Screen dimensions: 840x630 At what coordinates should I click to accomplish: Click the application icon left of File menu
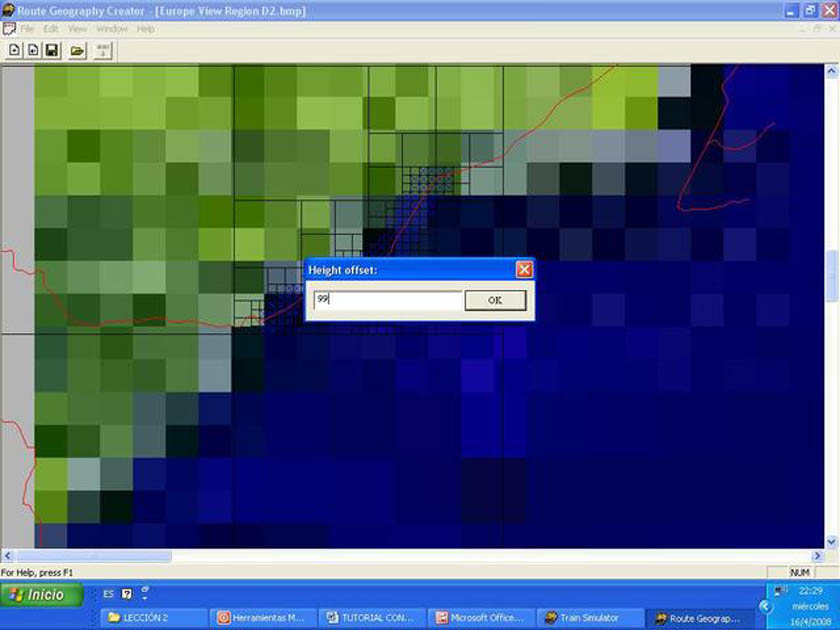click(x=9, y=29)
